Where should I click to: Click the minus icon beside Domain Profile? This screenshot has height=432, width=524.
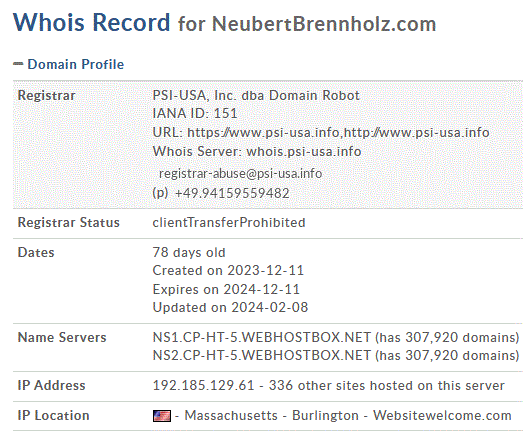point(18,63)
